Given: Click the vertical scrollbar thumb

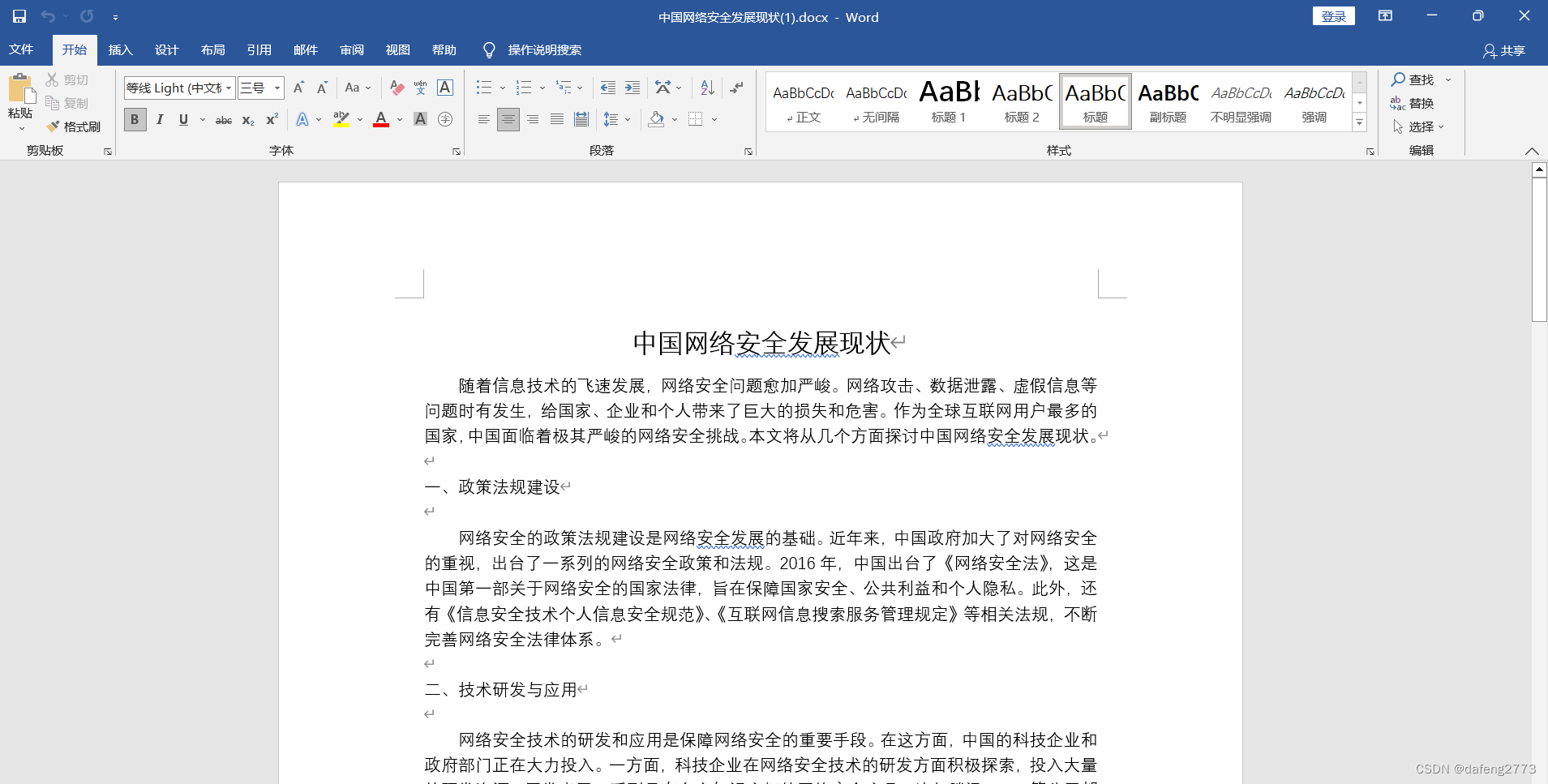Looking at the screenshot, I should click(1539, 250).
